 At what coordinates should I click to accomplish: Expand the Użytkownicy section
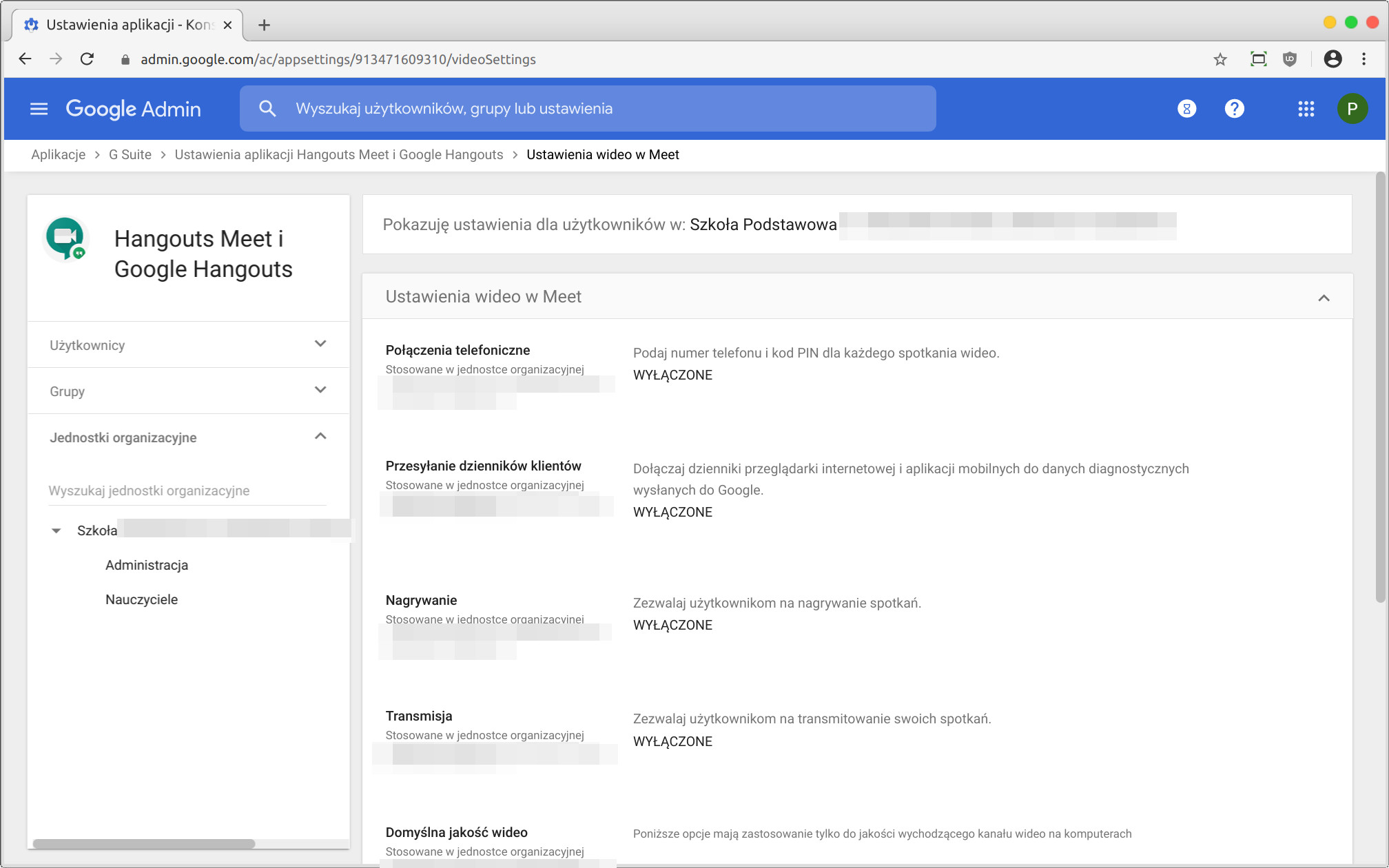coord(188,344)
